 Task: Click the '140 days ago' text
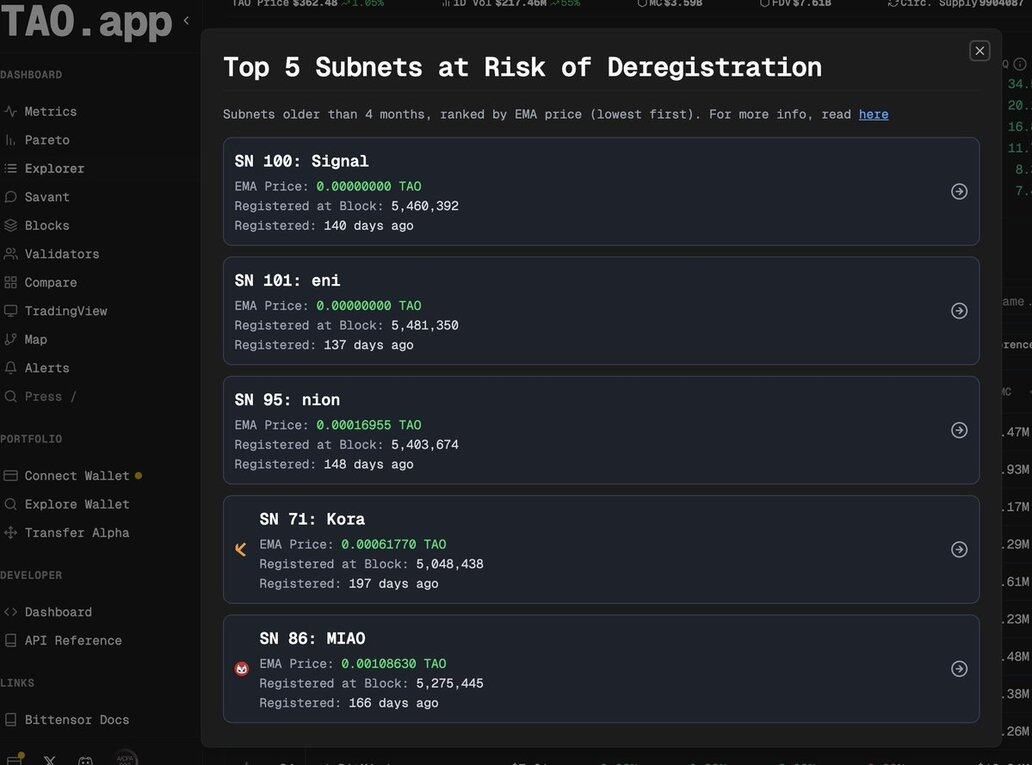coord(369,226)
